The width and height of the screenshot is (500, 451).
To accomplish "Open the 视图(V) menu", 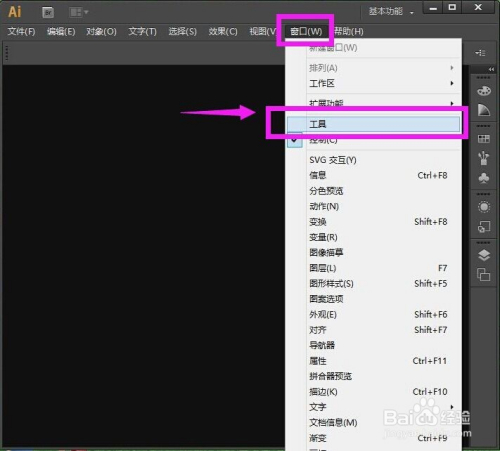I will click(x=263, y=32).
